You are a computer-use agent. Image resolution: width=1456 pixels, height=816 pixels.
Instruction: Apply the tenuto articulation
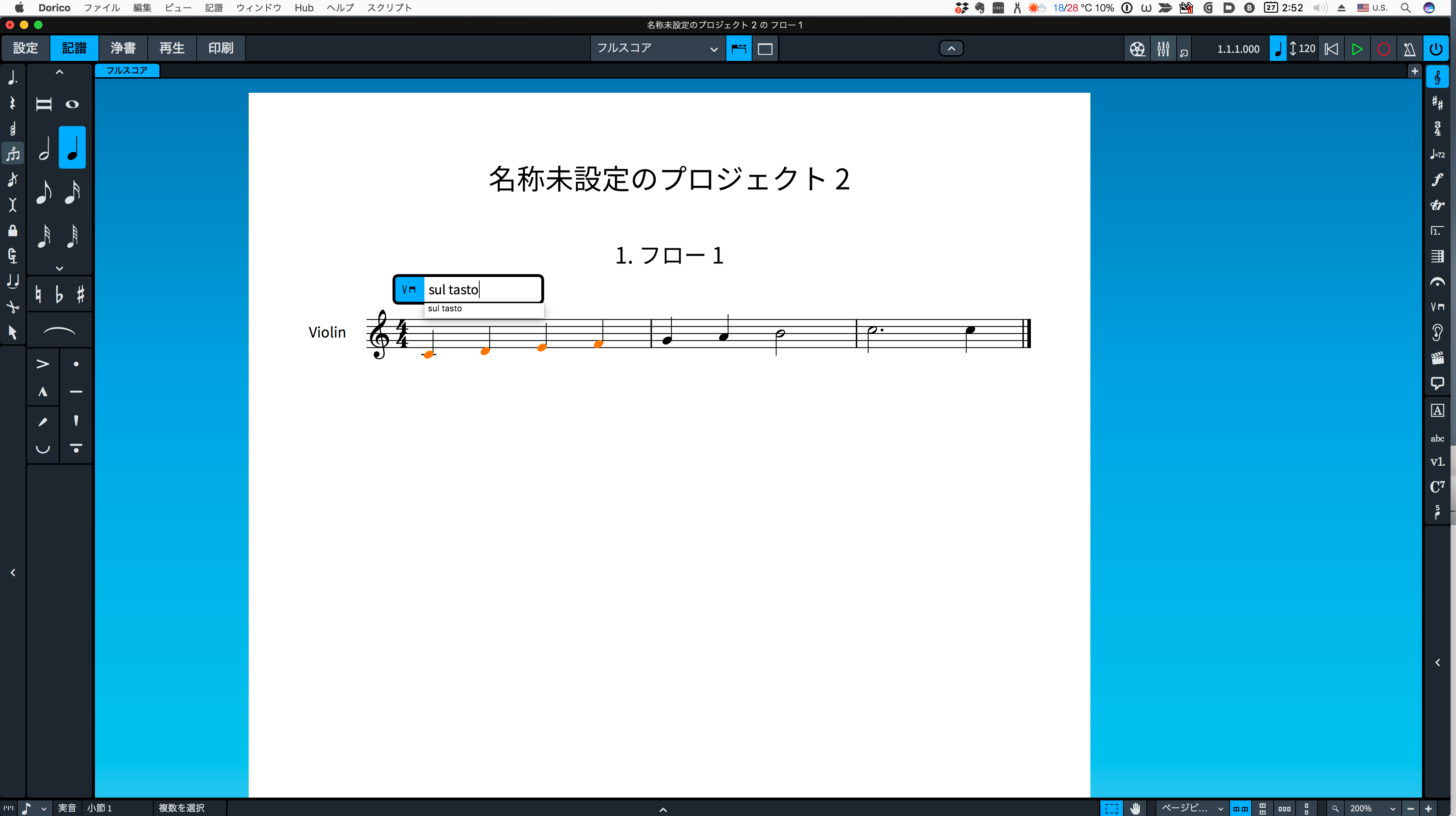coord(76,392)
